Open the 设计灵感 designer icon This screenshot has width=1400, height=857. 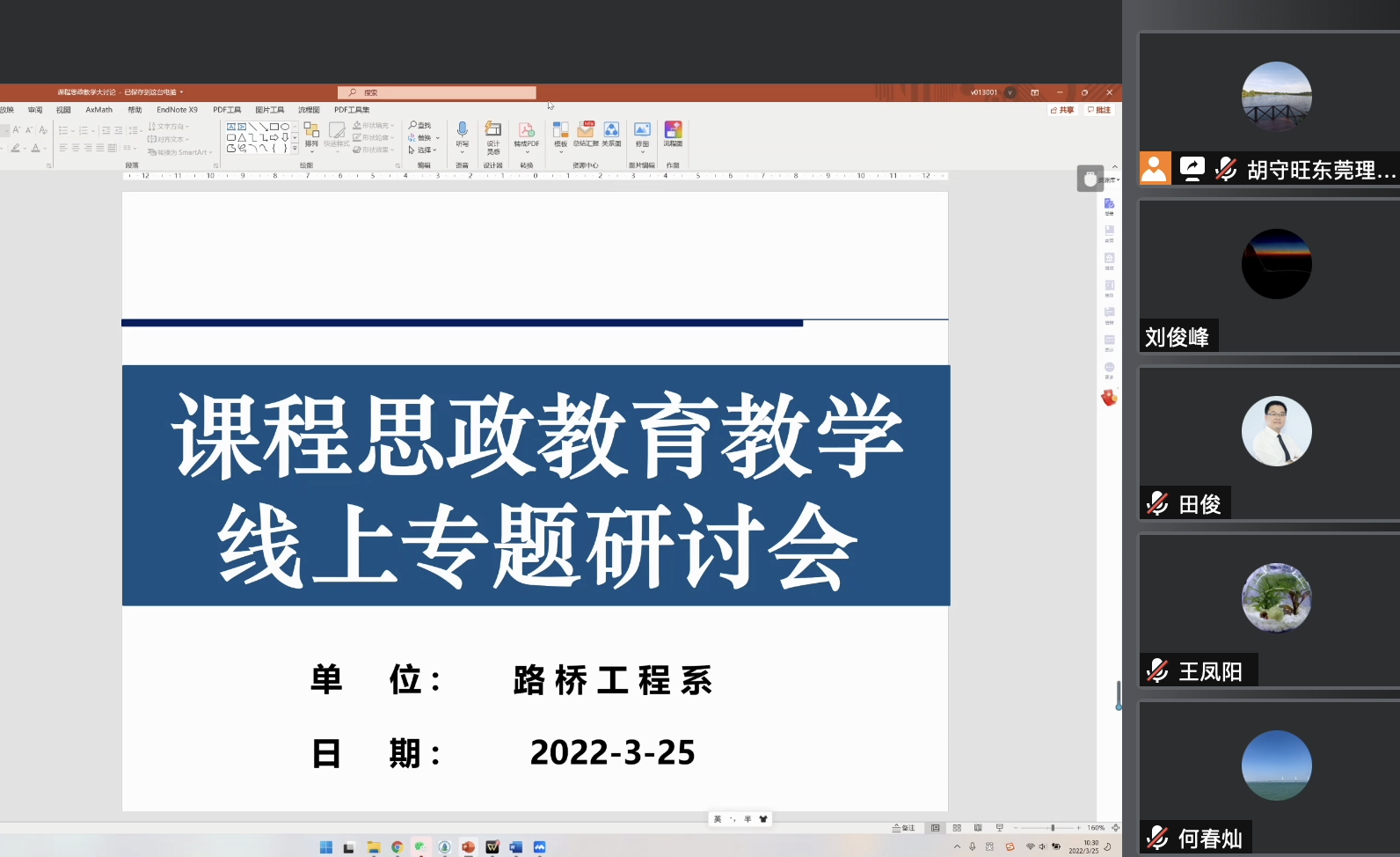point(493,134)
